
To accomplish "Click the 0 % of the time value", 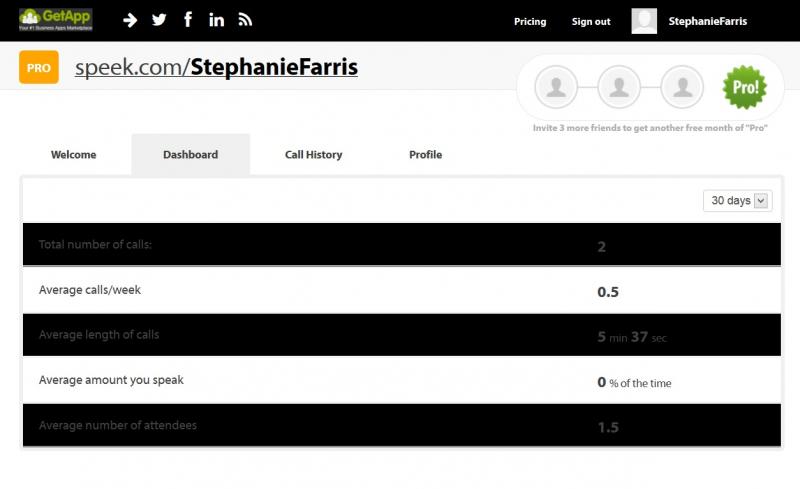I will click(x=634, y=382).
